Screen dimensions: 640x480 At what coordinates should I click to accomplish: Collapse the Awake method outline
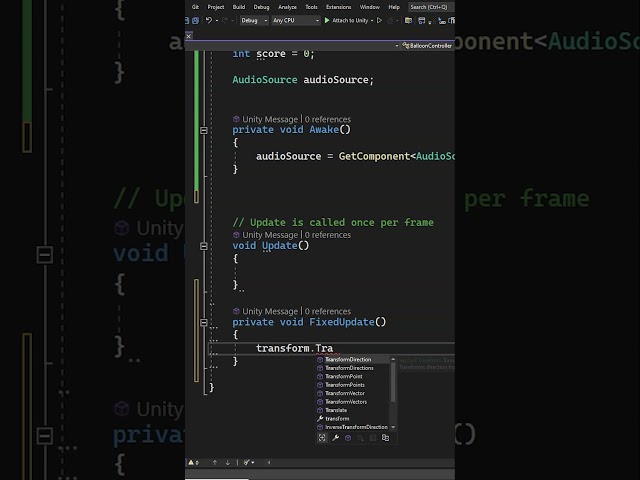(204, 130)
